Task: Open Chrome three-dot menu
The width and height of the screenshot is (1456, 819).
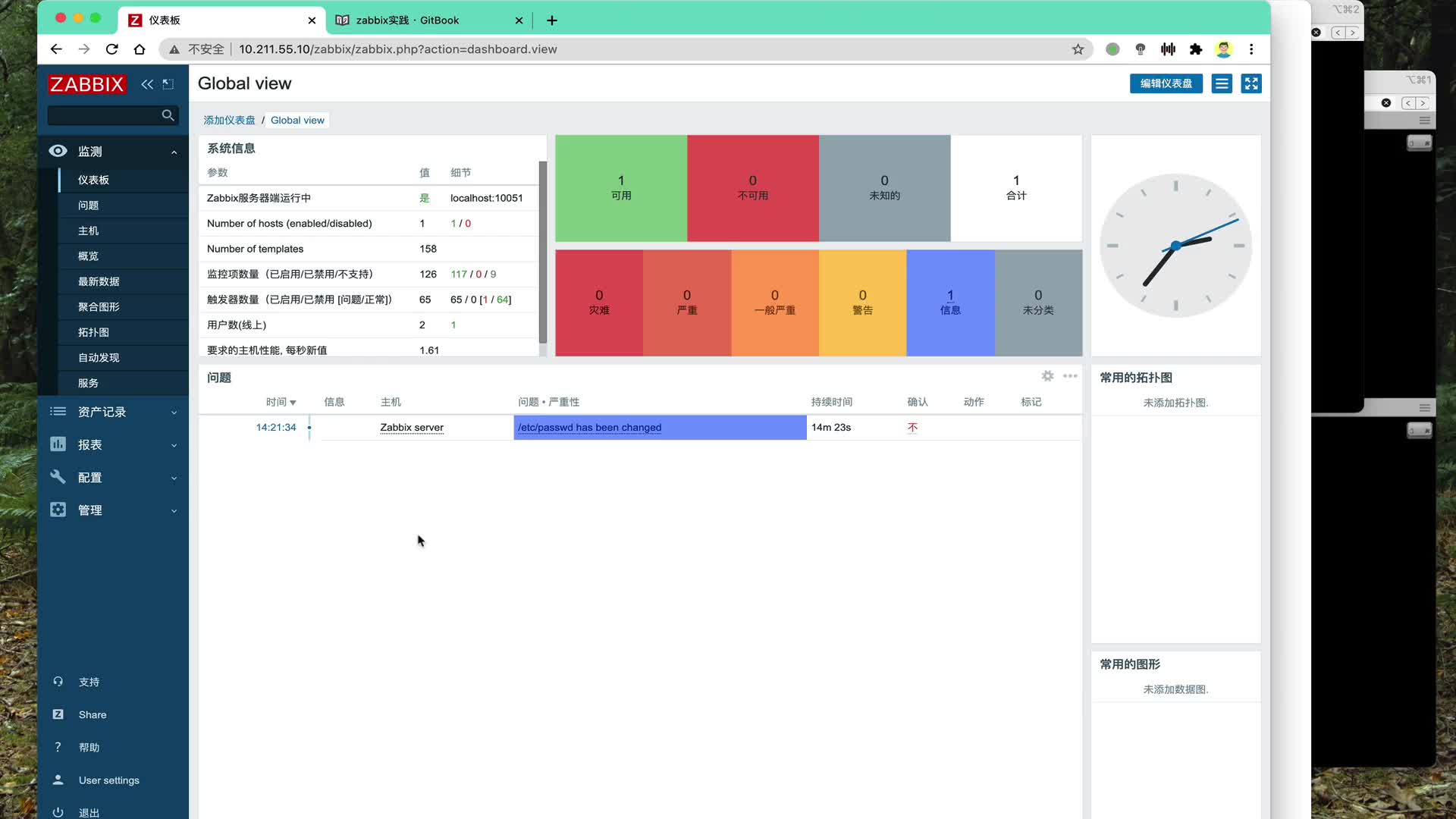Action: click(1251, 49)
